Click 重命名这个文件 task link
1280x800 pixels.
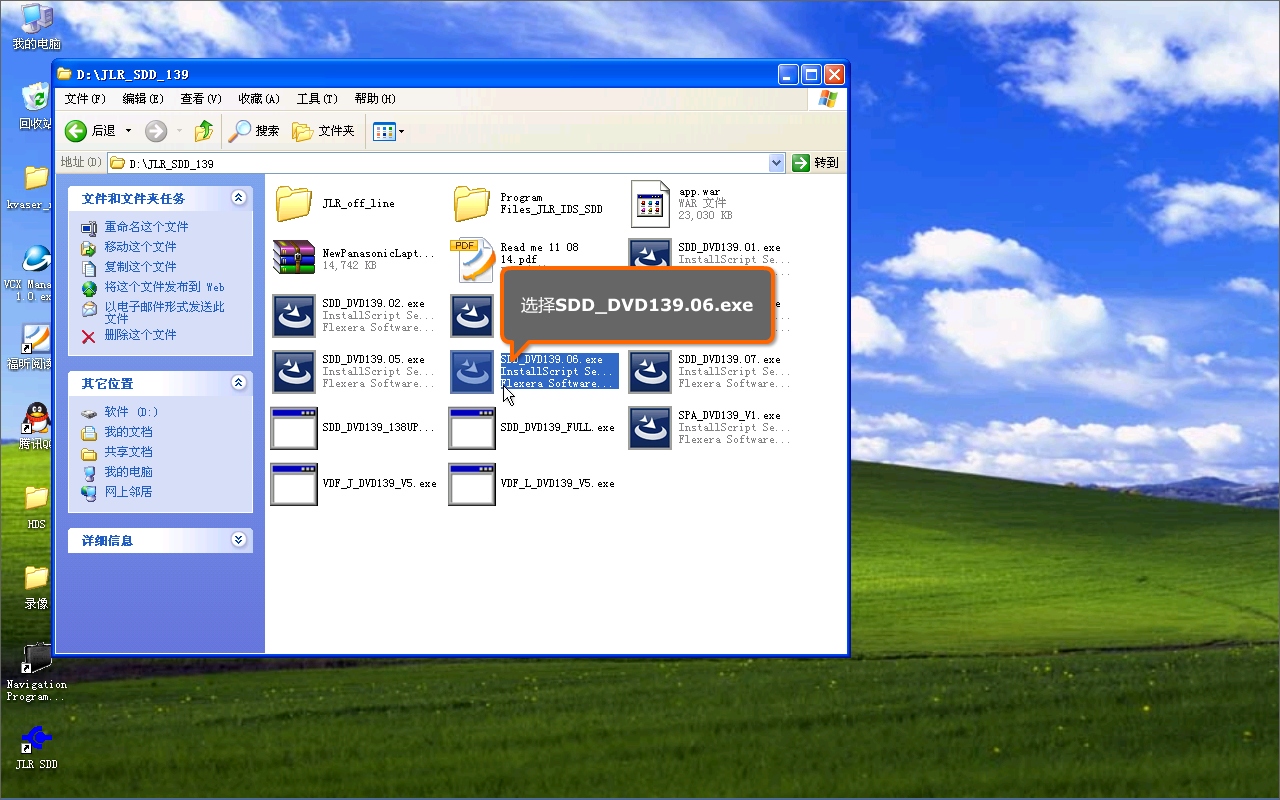146,227
